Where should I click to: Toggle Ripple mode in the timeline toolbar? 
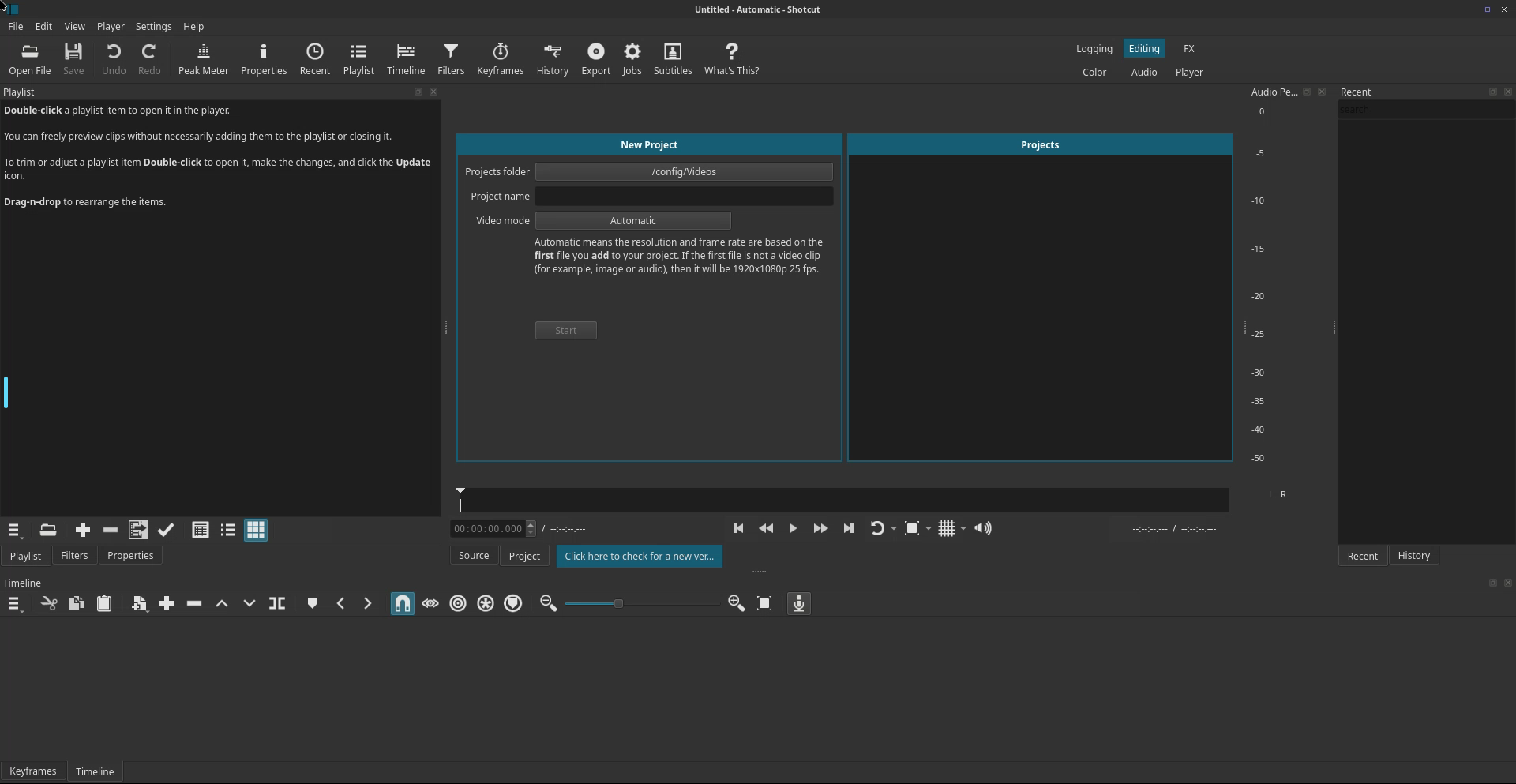pos(458,604)
